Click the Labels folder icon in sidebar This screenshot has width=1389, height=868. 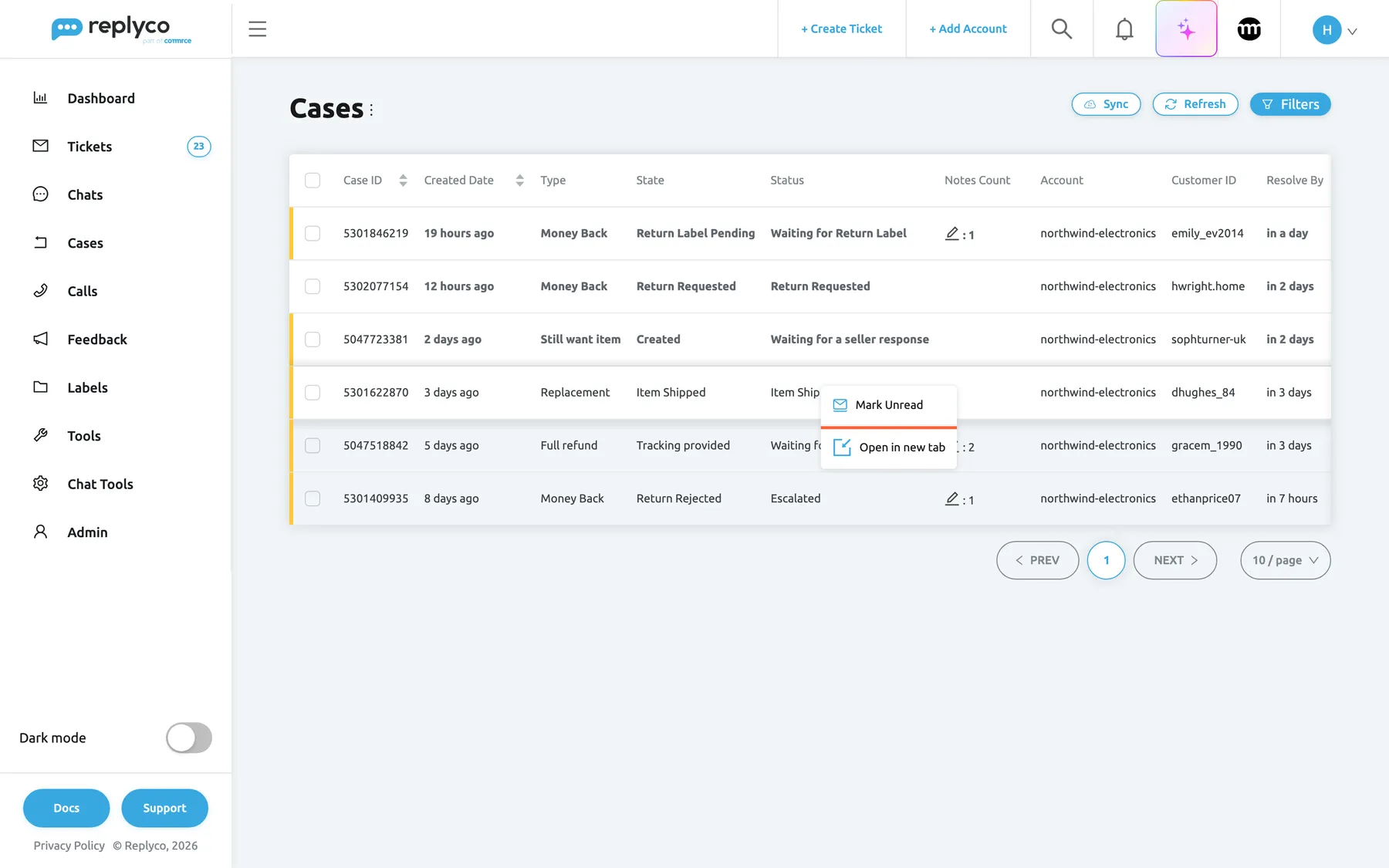pyautogui.click(x=40, y=387)
